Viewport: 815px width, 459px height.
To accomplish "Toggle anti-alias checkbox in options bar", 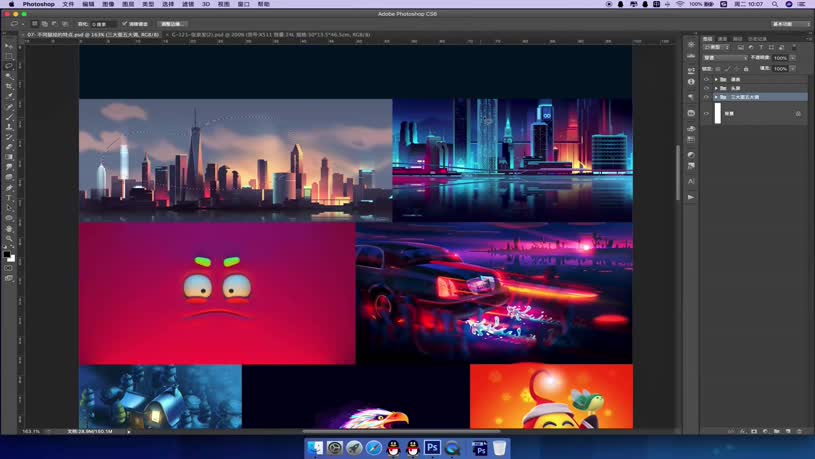I will pos(124,24).
